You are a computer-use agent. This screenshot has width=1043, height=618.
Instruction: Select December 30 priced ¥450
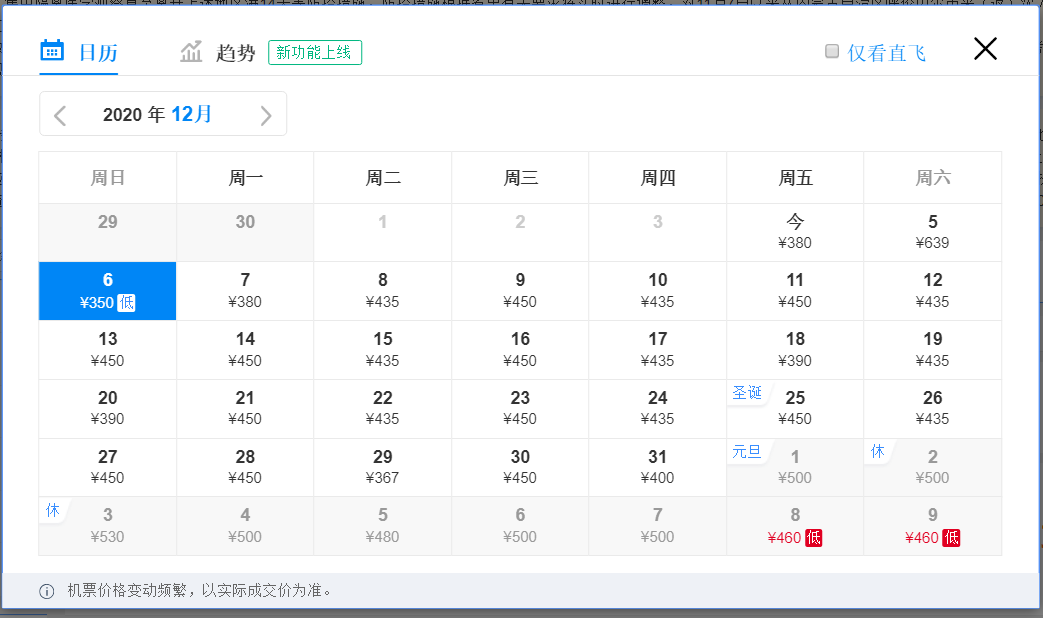tap(520, 467)
